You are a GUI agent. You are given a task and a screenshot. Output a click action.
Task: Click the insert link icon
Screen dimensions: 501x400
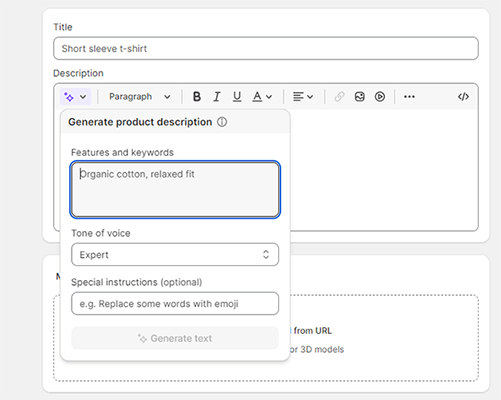tap(339, 97)
